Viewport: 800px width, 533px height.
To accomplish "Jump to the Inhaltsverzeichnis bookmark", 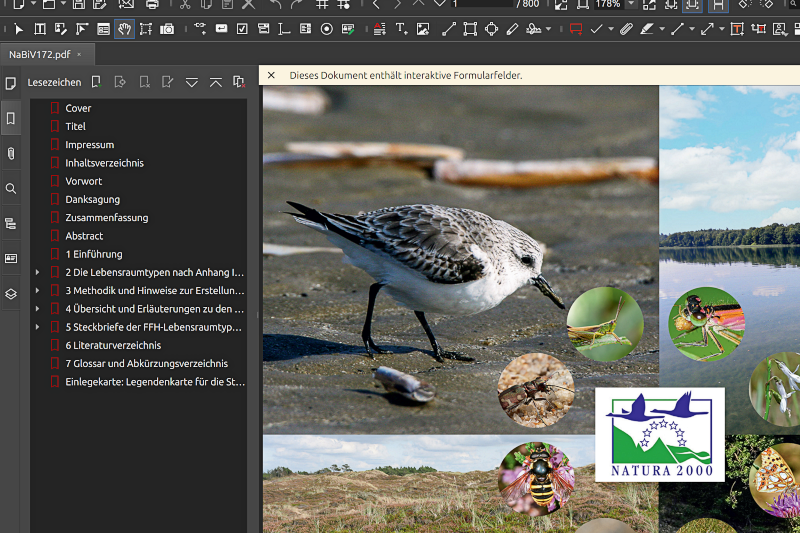I will coord(105,163).
